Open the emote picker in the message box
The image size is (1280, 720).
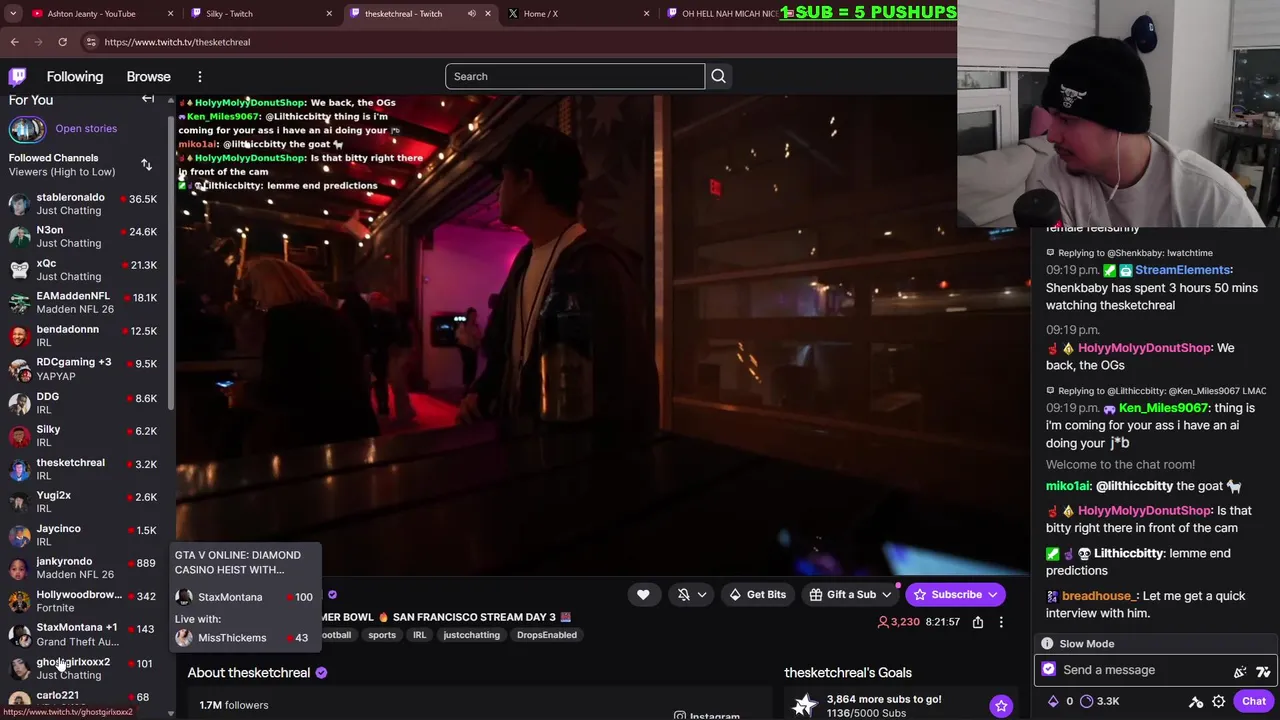pos(1240,671)
